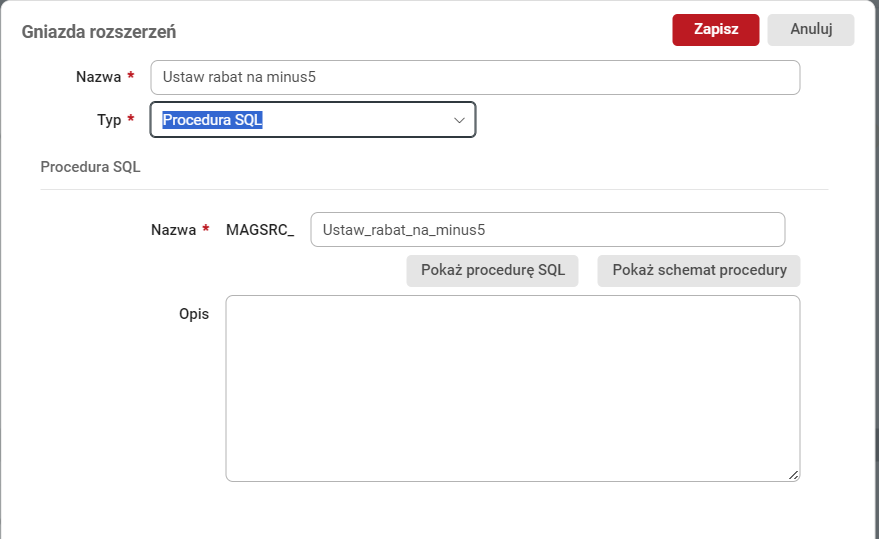The height and width of the screenshot is (539, 879).
Task: Focus the top Nazwa field with 'Ustaw rabat na minus5'
Action: click(x=475, y=77)
